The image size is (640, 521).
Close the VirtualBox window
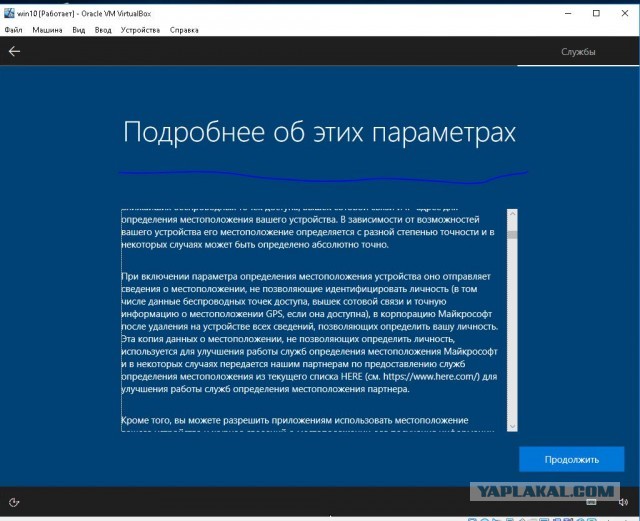pos(625,13)
